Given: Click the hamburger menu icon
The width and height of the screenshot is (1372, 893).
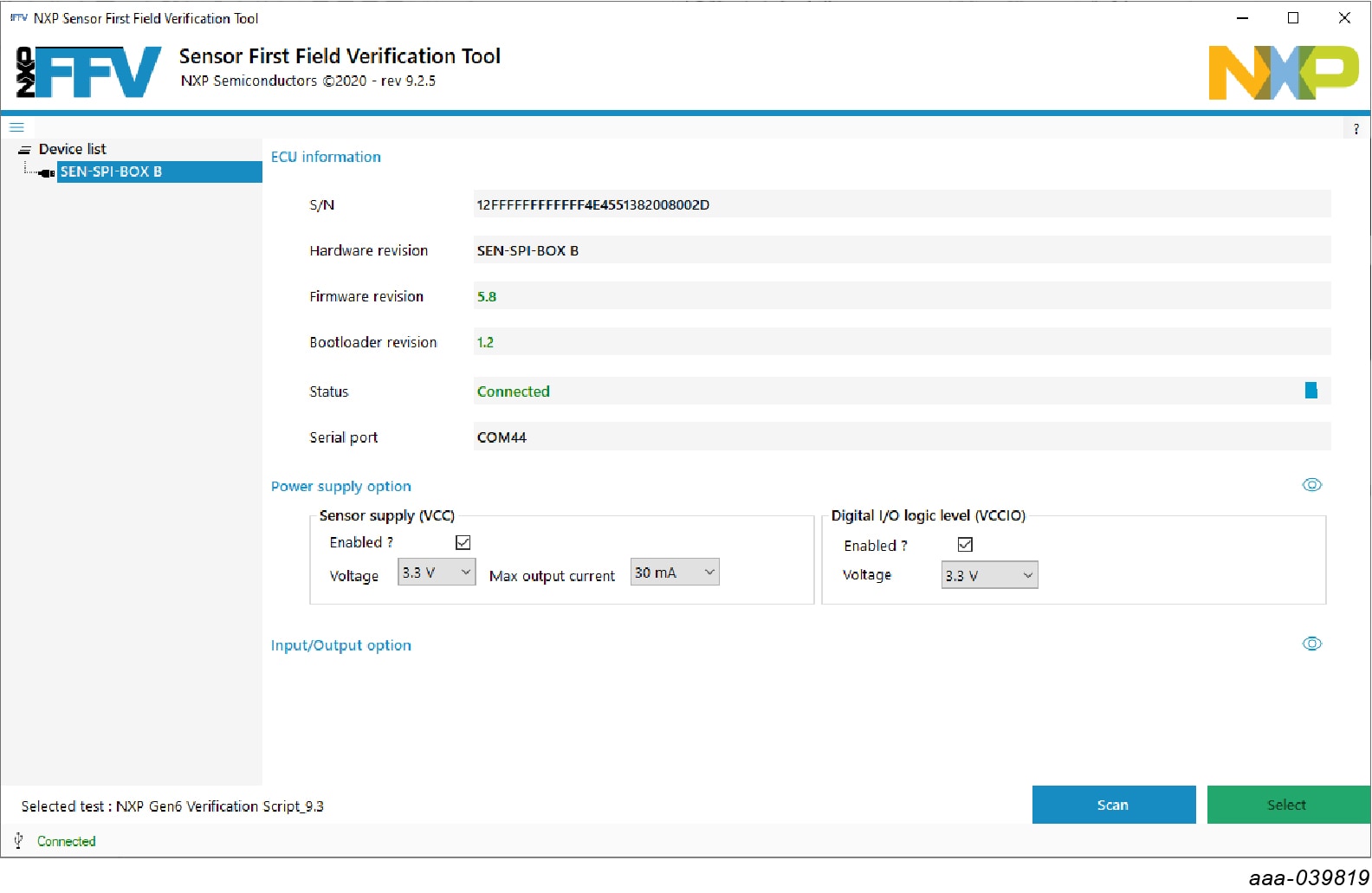Looking at the screenshot, I should (16, 127).
